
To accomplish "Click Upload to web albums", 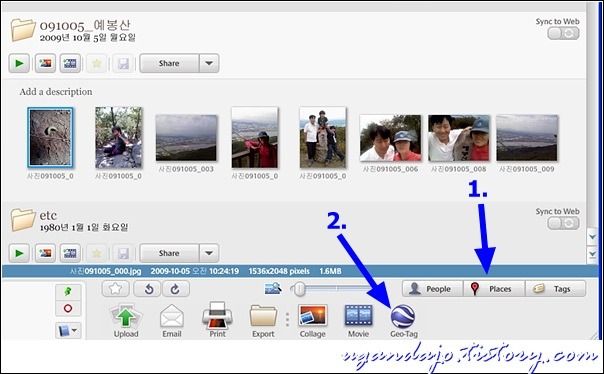I will (x=126, y=320).
